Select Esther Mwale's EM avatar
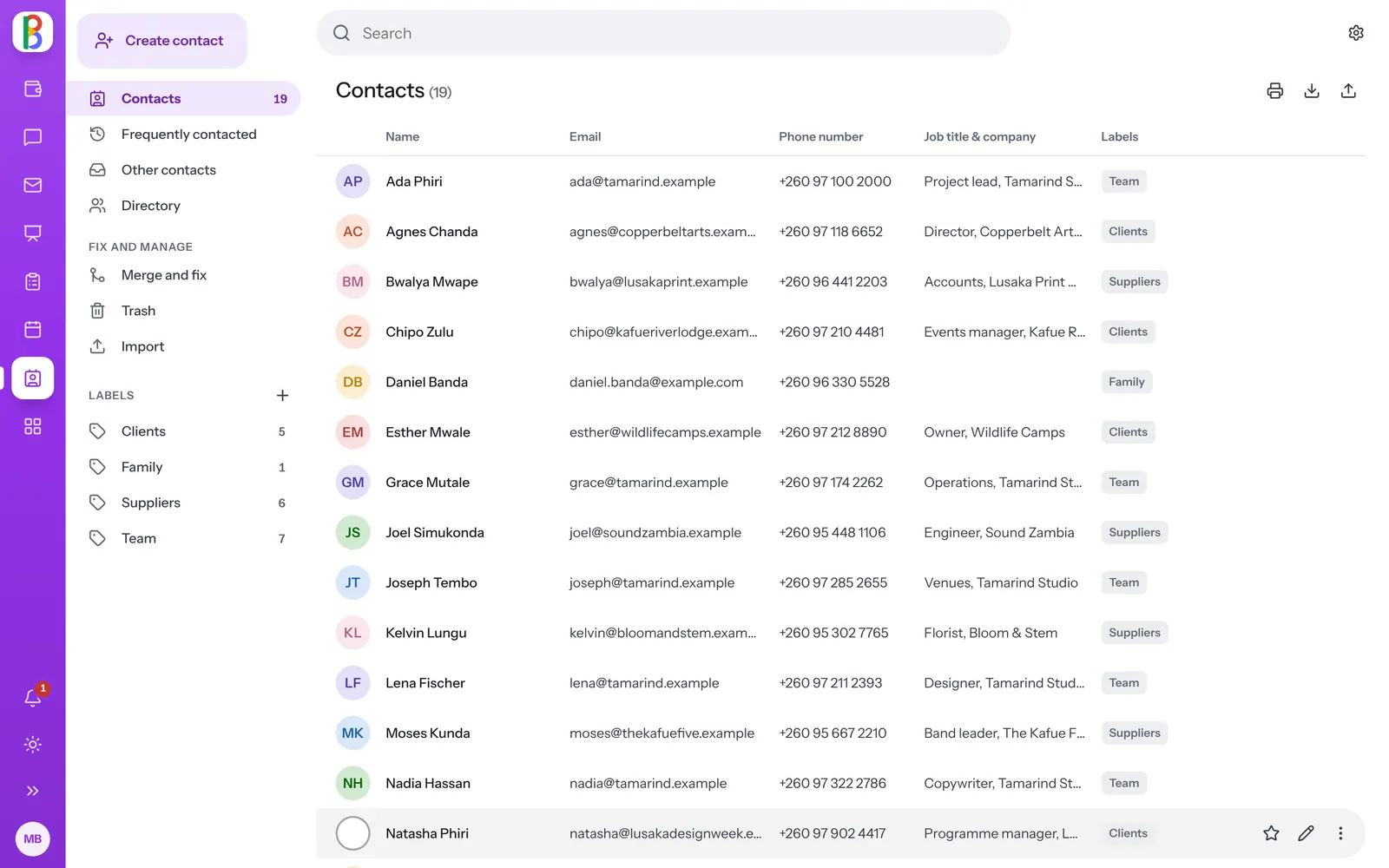This screenshot has height=868, width=1389. tap(352, 432)
